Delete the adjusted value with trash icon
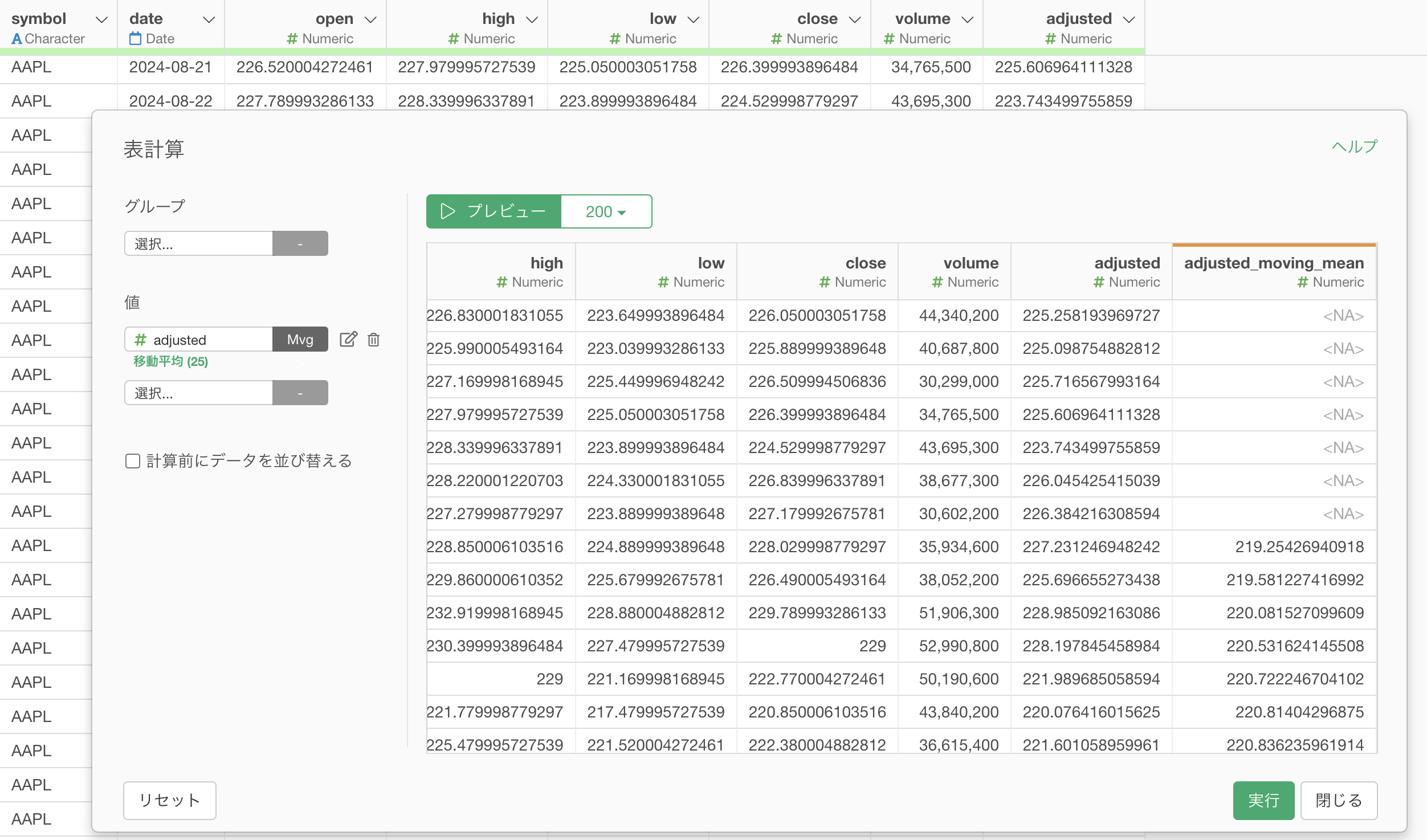The image size is (1427, 840). tap(373, 340)
